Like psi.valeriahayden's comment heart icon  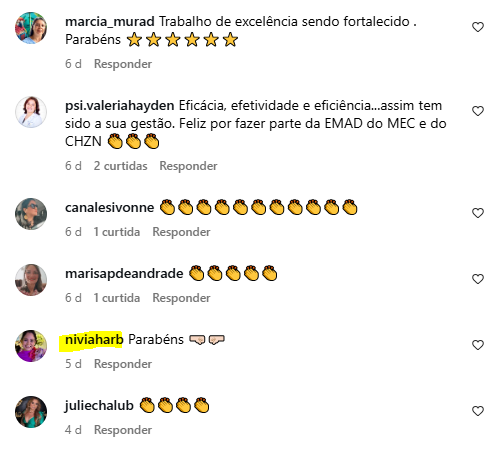point(478,111)
